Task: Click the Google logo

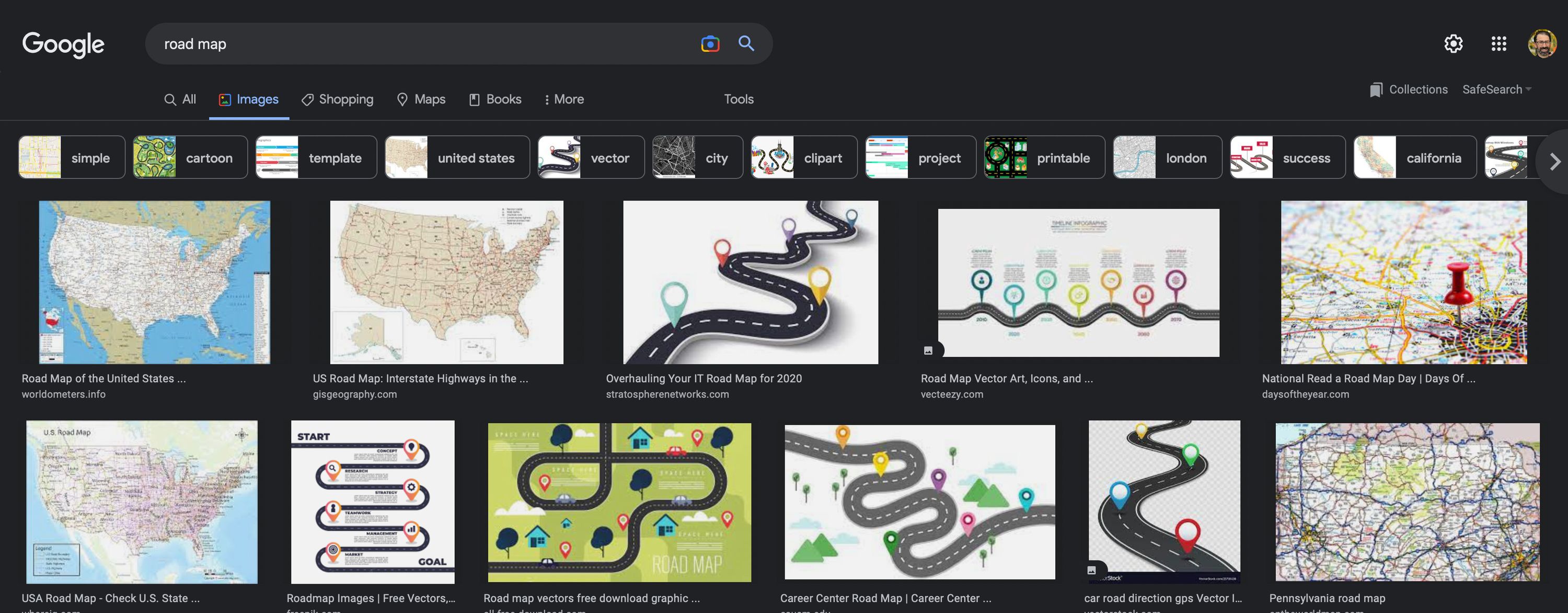Action: coord(63,44)
